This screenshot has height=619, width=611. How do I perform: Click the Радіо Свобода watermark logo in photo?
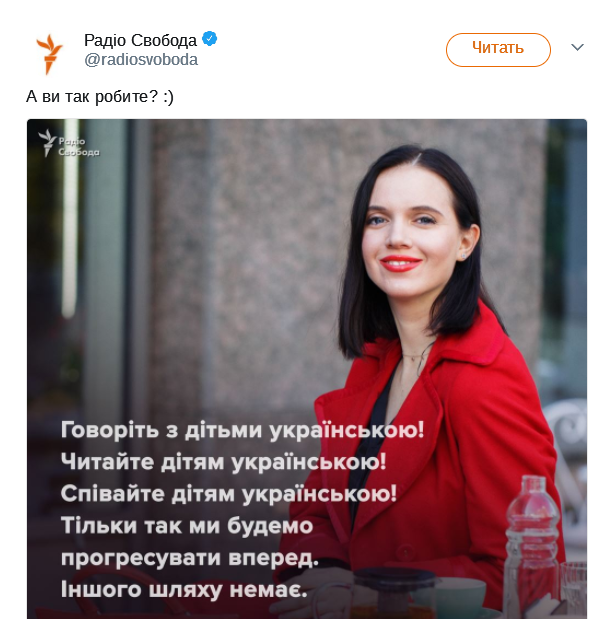point(69,143)
